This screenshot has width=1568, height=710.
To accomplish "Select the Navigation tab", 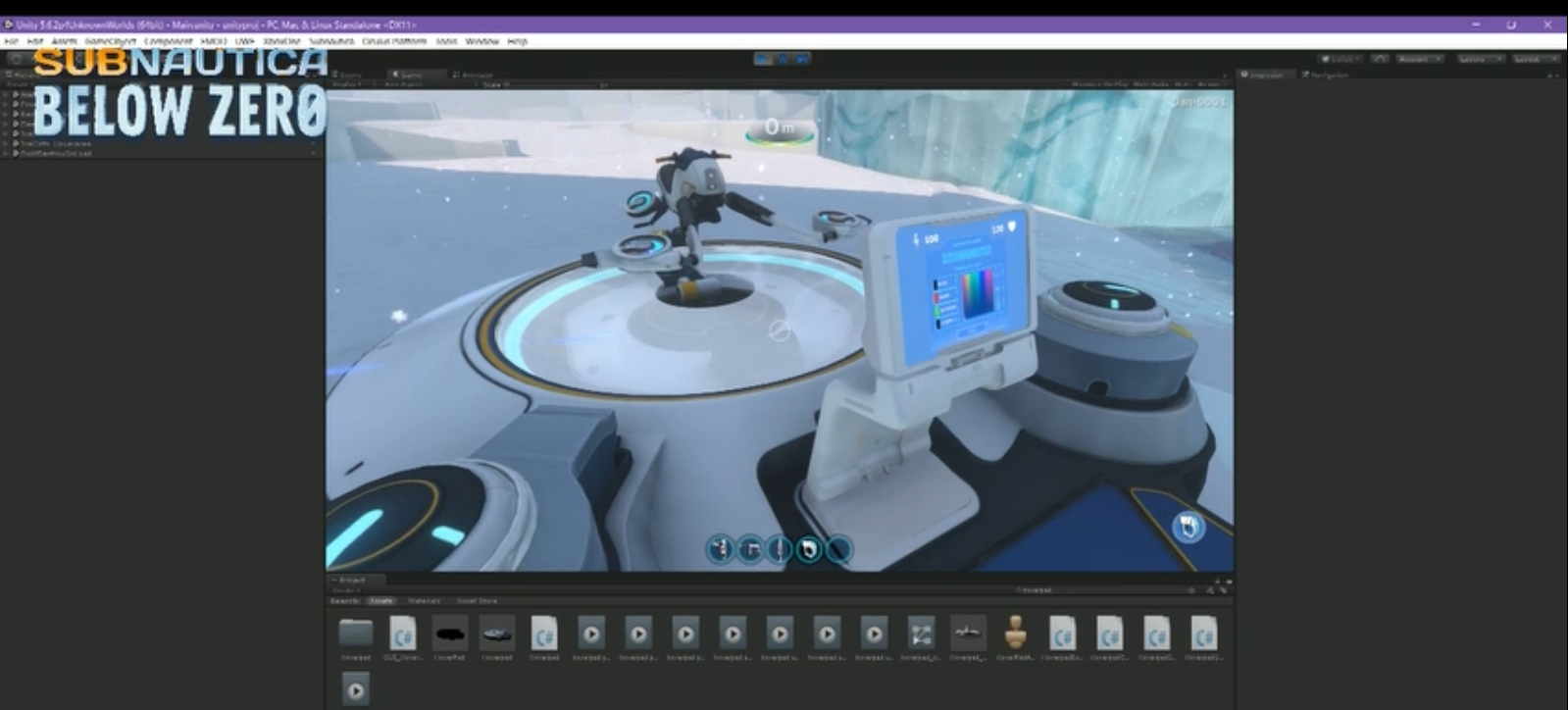I will point(1326,75).
